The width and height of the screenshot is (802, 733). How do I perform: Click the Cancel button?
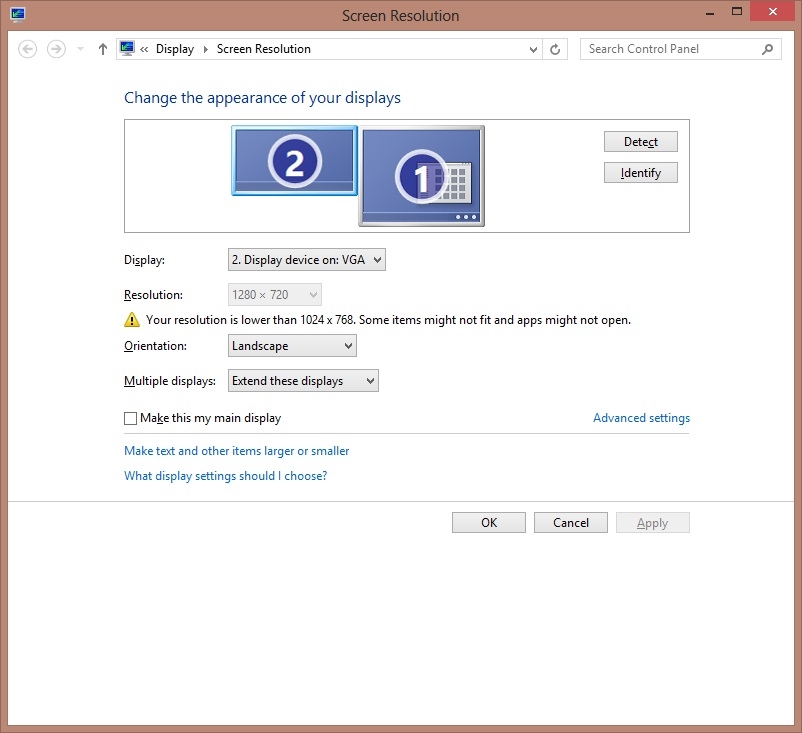[571, 523]
